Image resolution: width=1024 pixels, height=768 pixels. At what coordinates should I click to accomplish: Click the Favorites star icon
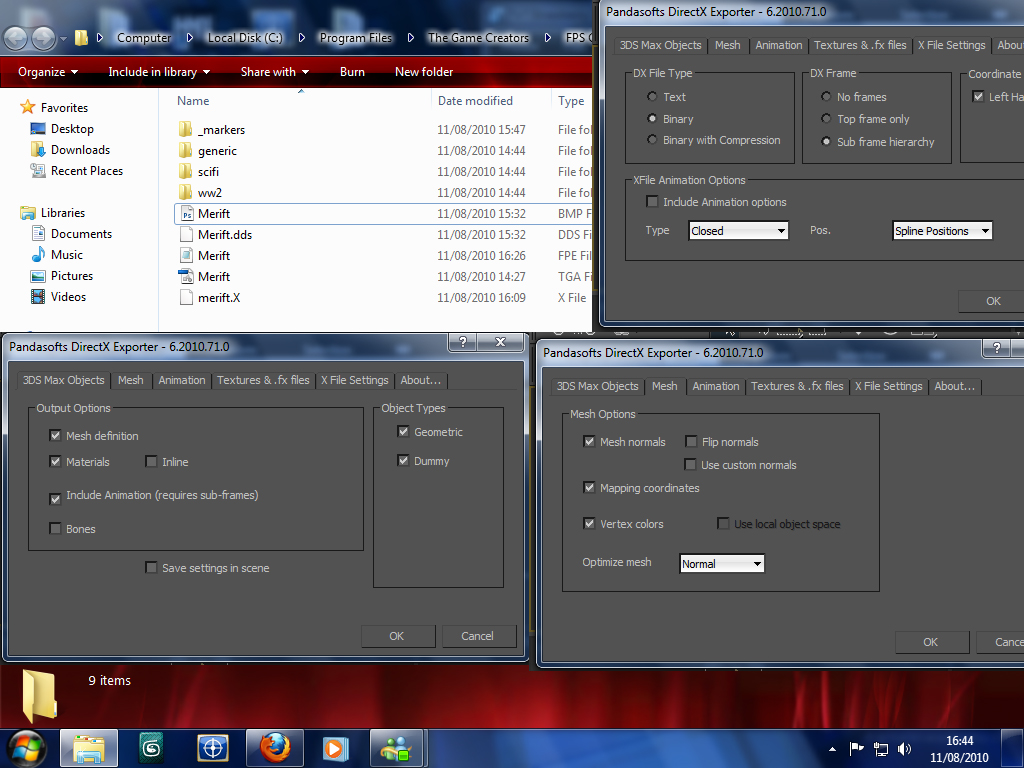click(27, 107)
